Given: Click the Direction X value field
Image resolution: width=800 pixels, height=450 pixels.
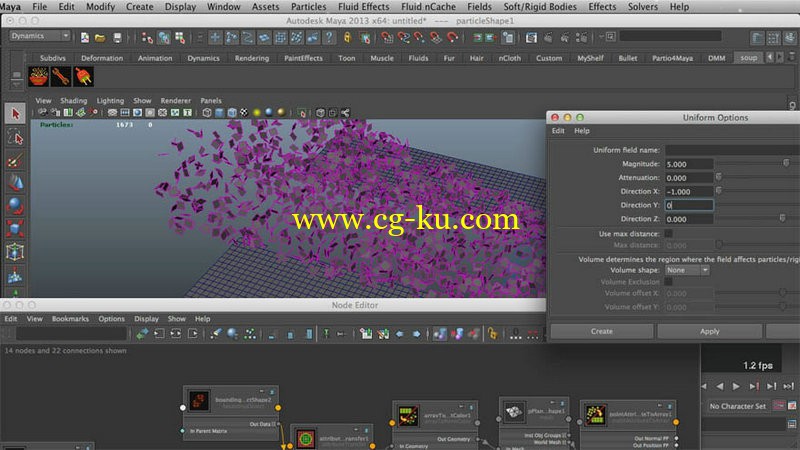Looking at the screenshot, I should 689,191.
